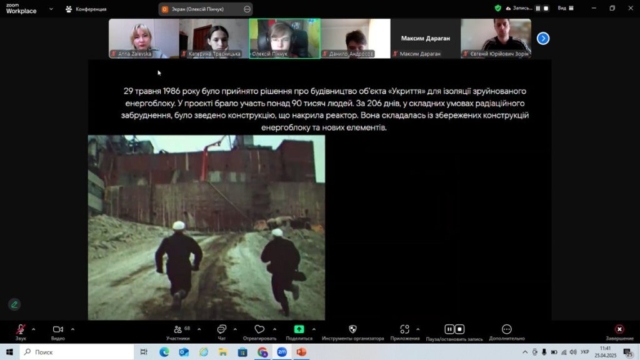
Task: Open the Вид view menu
Action: click(x=566, y=8)
